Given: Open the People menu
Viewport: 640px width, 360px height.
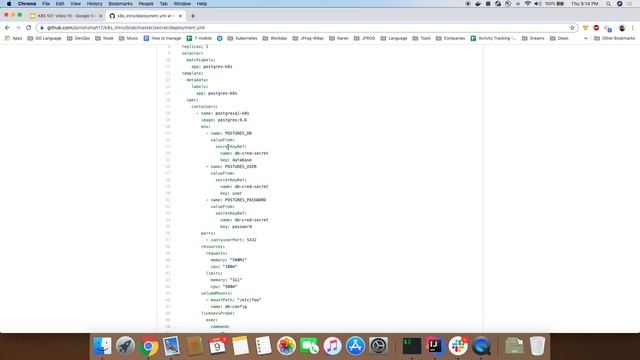Looking at the screenshot, I should 146,4.
